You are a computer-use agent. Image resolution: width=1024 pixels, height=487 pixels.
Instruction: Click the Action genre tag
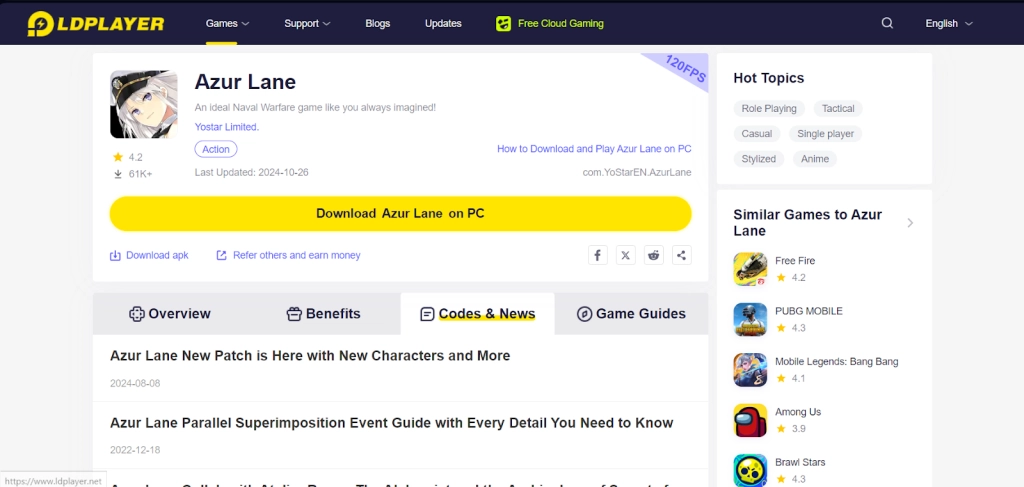click(216, 149)
